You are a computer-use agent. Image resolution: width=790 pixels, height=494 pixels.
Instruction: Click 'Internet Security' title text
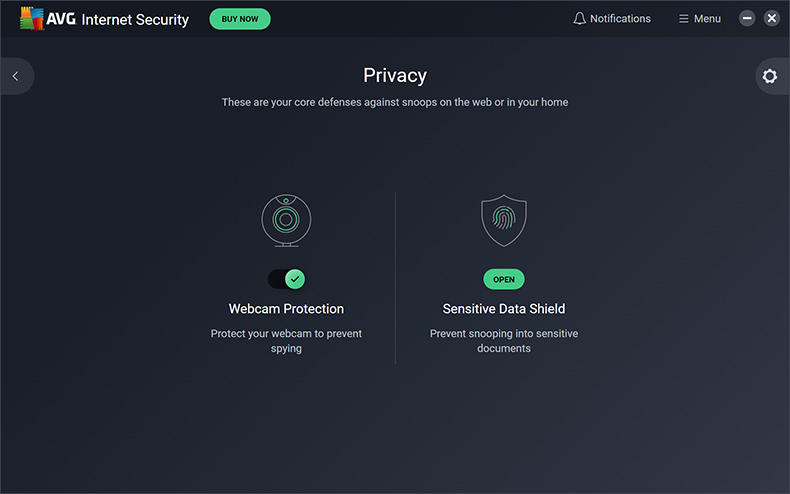point(135,20)
